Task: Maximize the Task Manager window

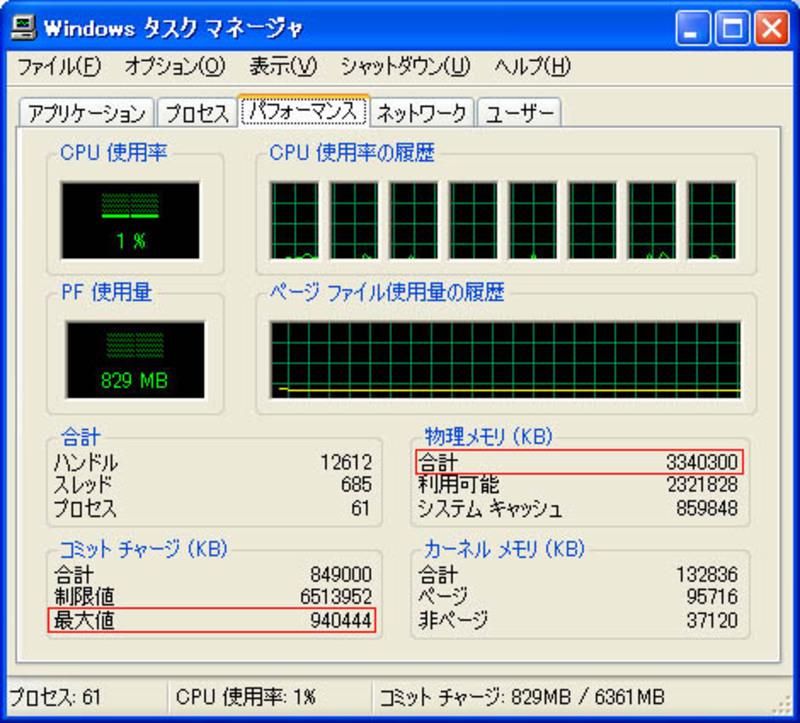Action: pos(732,28)
